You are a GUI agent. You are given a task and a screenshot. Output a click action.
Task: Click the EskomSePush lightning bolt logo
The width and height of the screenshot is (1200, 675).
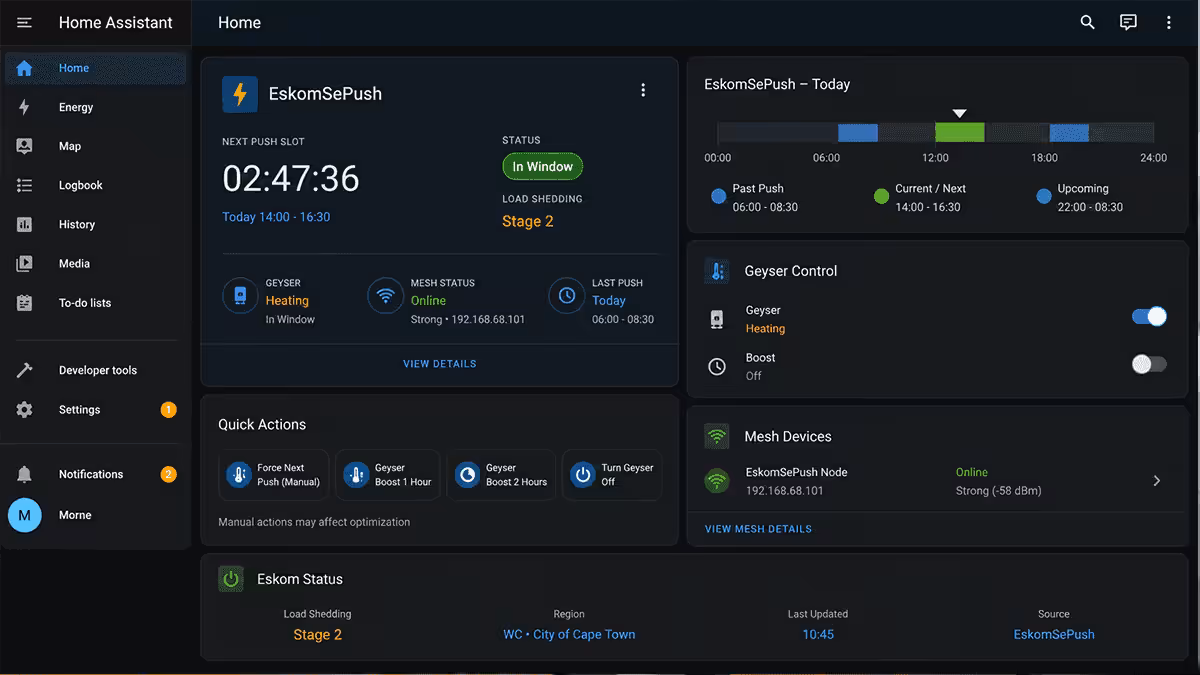[x=240, y=94]
